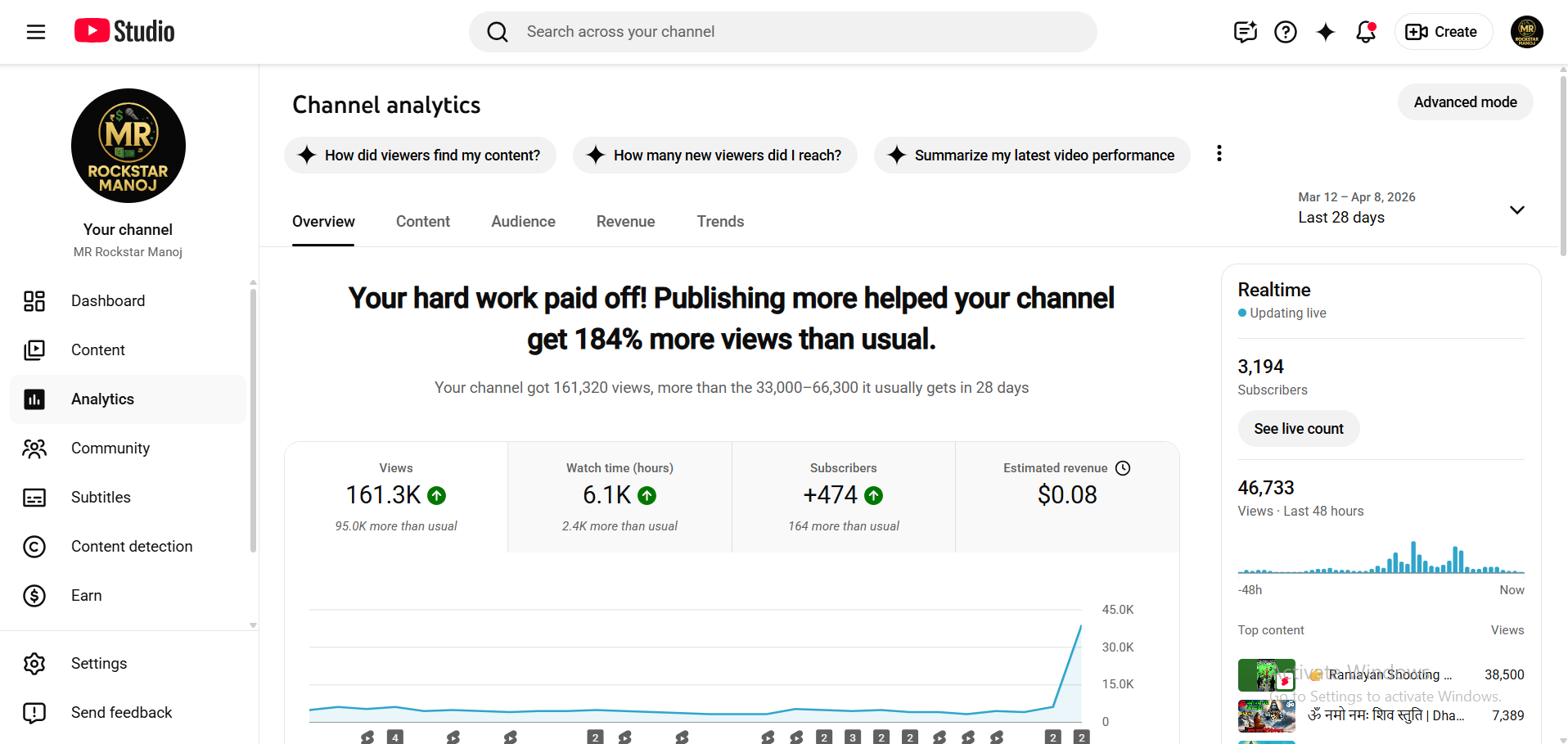Open the hamburger navigation menu
This screenshot has width=1568, height=744.
(x=36, y=32)
